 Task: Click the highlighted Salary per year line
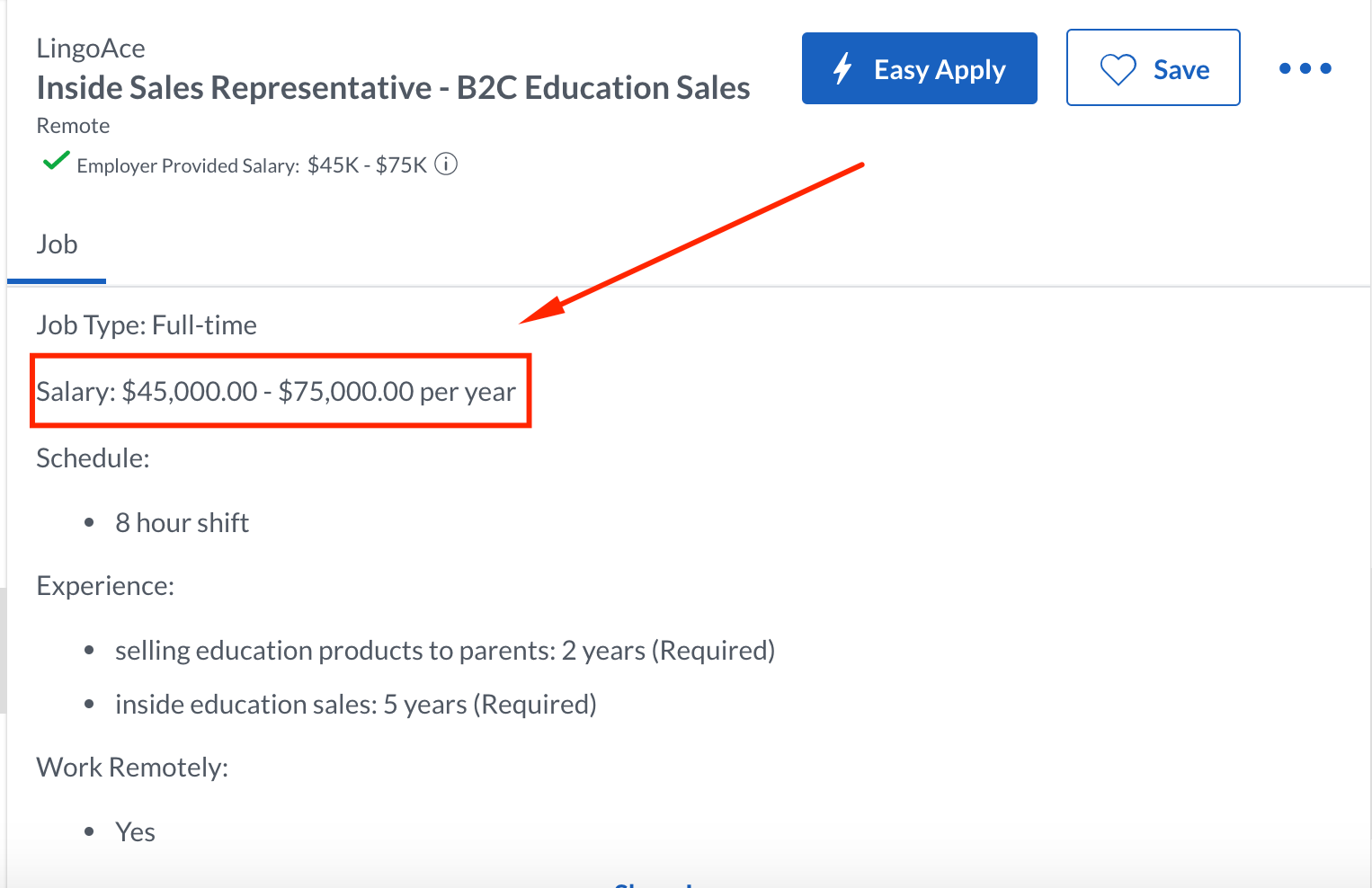click(276, 392)
